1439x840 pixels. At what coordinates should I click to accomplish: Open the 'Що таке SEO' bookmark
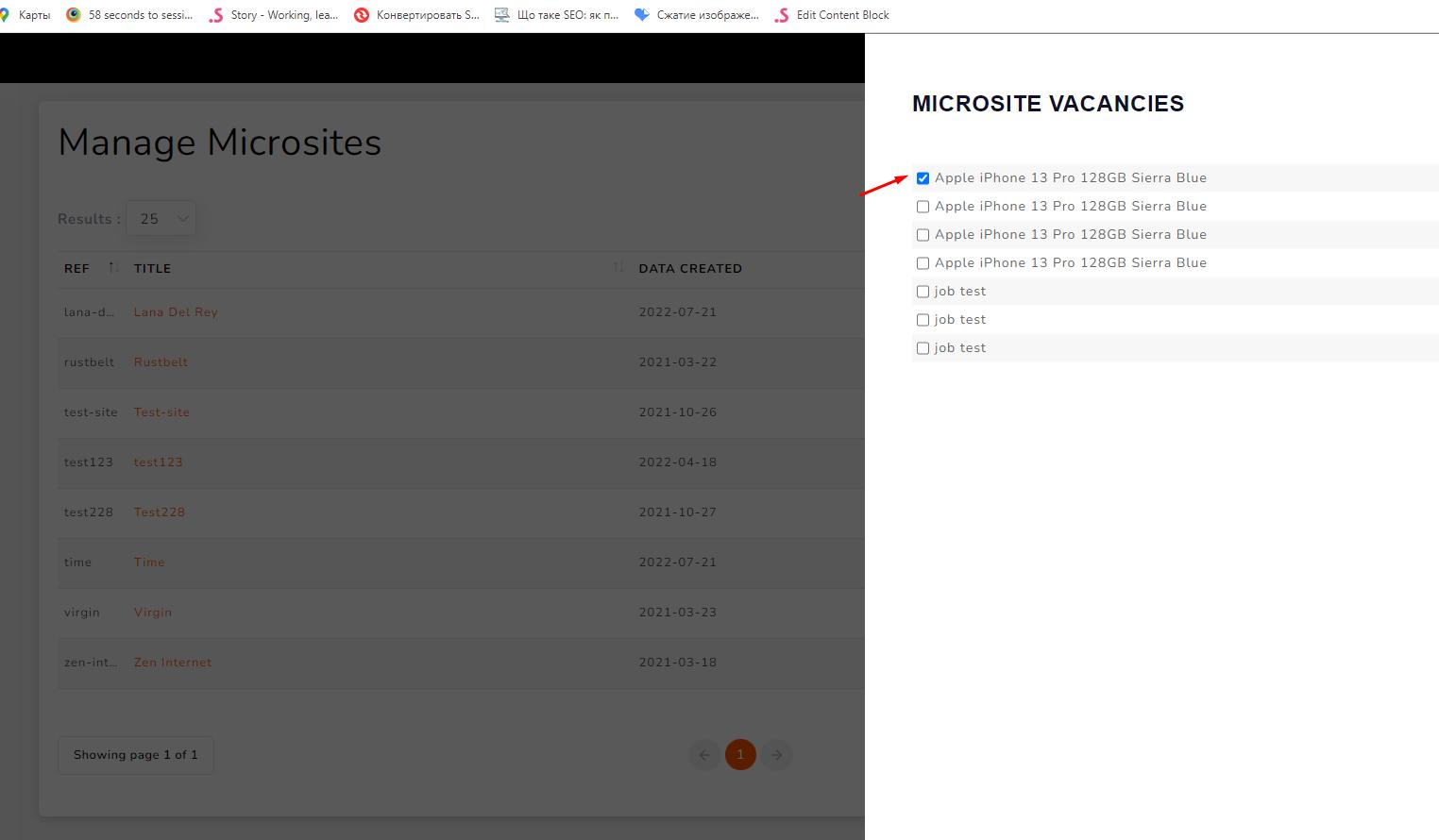point(556,15)
